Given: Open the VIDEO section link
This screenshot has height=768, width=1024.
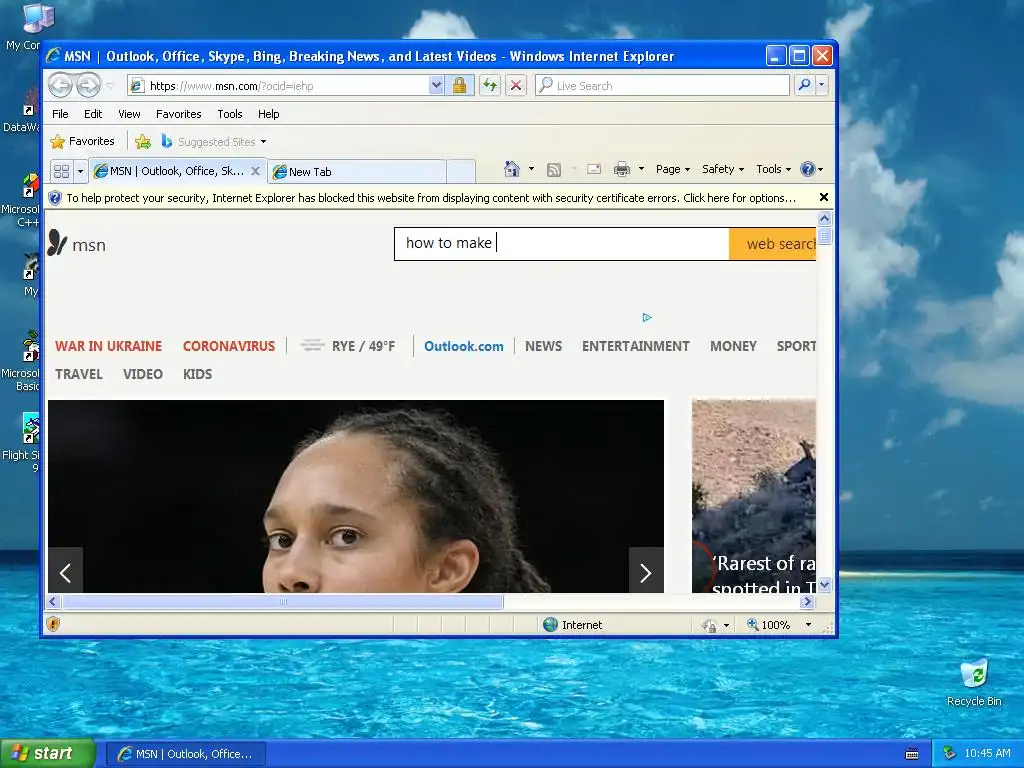Looking at the screenshot, I should click(x=143, y=374).
